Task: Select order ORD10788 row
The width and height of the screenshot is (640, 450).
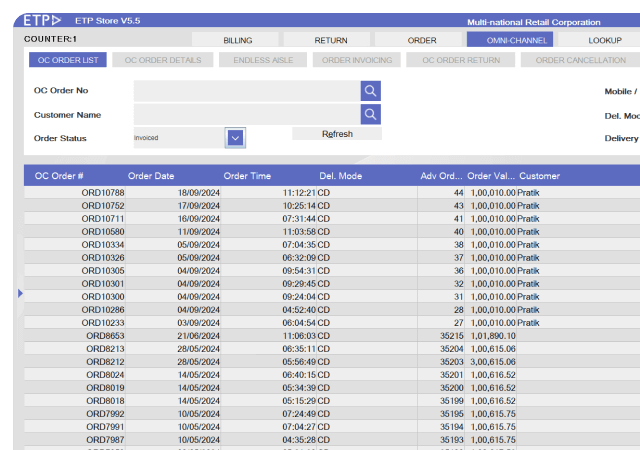Action: click(332, 193)
